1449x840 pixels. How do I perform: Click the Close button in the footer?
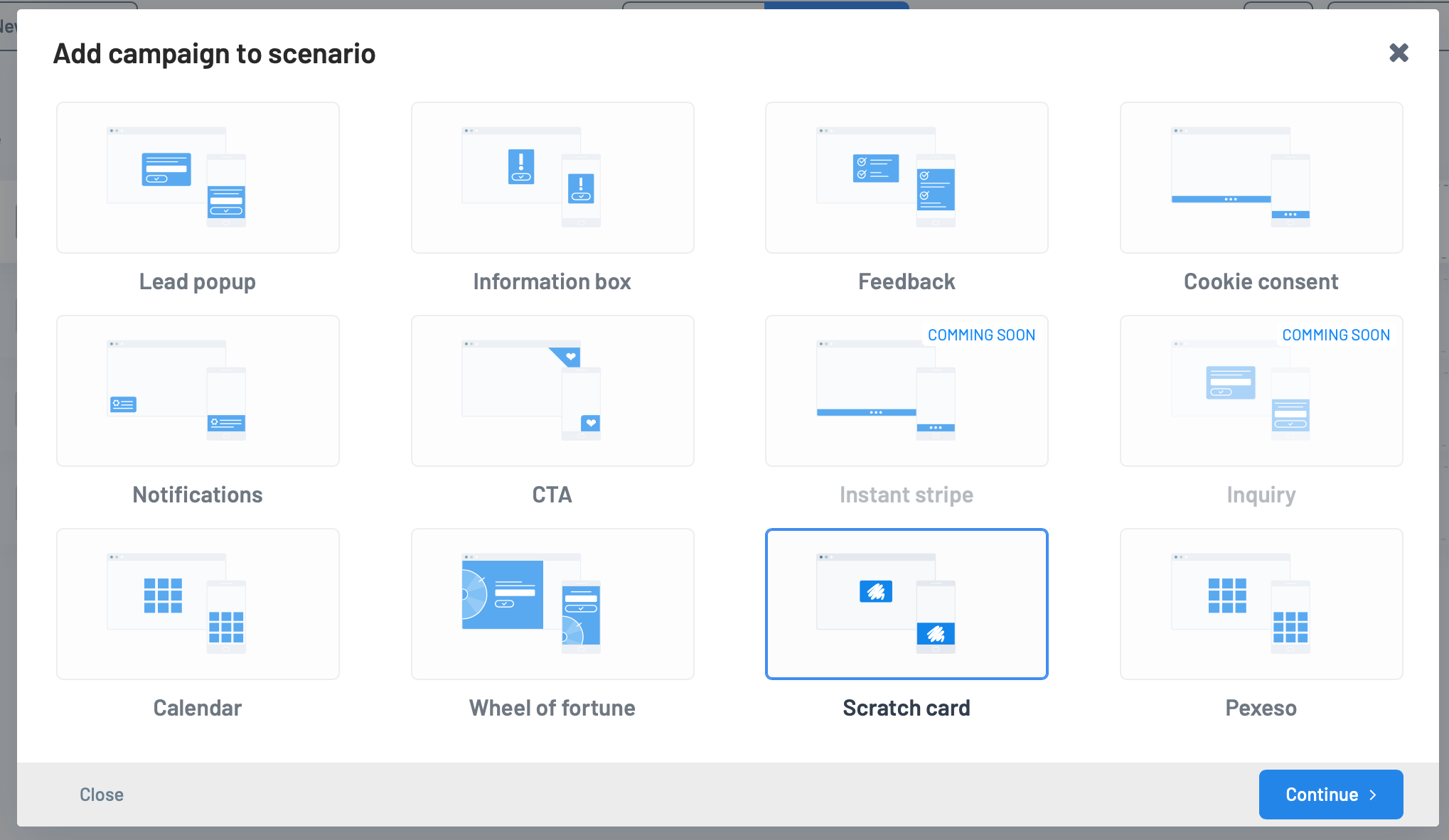pyautogui.click(x=102, y=795)
